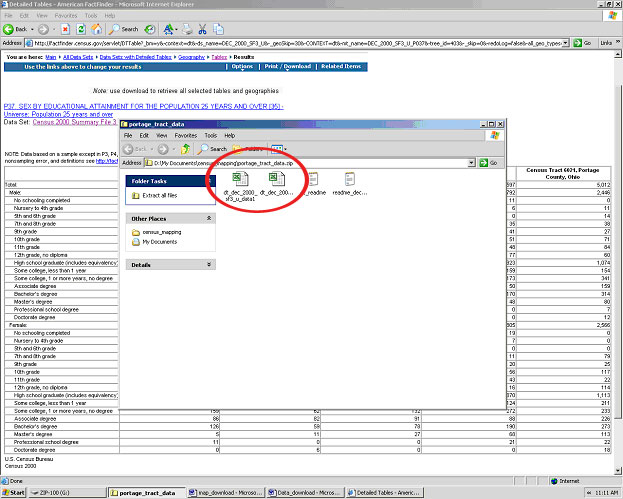Open the Tools menu in portage_tract_data window
Screen dimensions: 623x499
pos(211,135)
